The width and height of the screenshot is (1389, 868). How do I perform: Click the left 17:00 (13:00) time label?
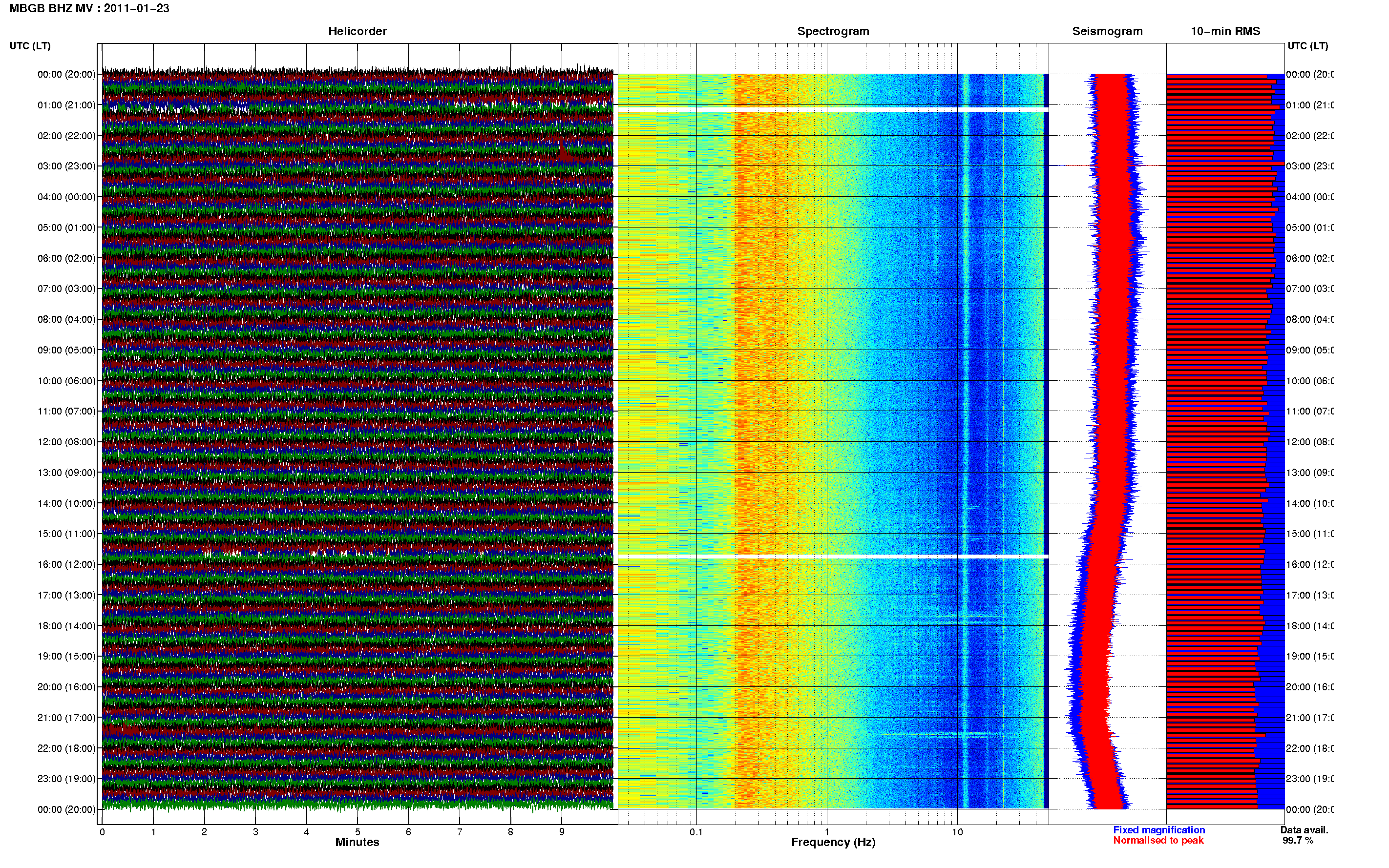66,595
